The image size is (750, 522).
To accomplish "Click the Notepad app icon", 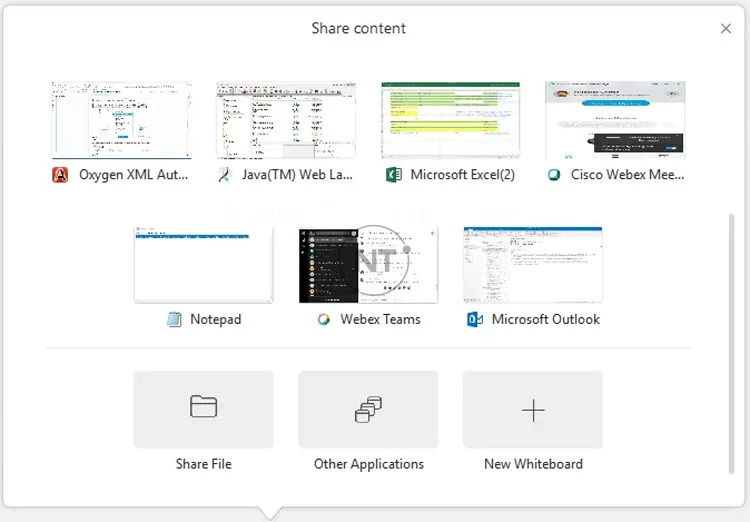I will tap(174, 319).
